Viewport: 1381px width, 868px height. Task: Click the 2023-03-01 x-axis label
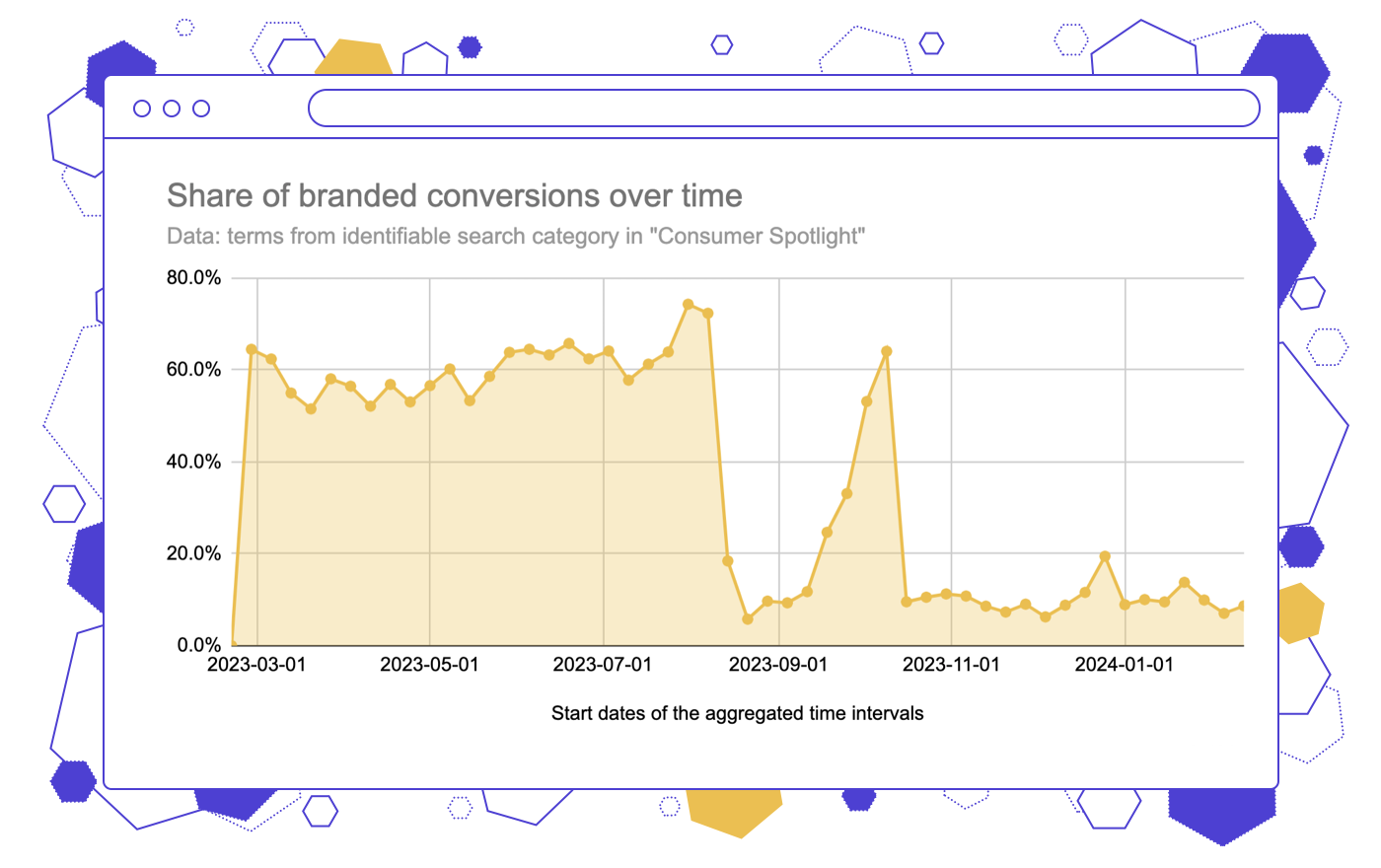(x=256, y=665)
